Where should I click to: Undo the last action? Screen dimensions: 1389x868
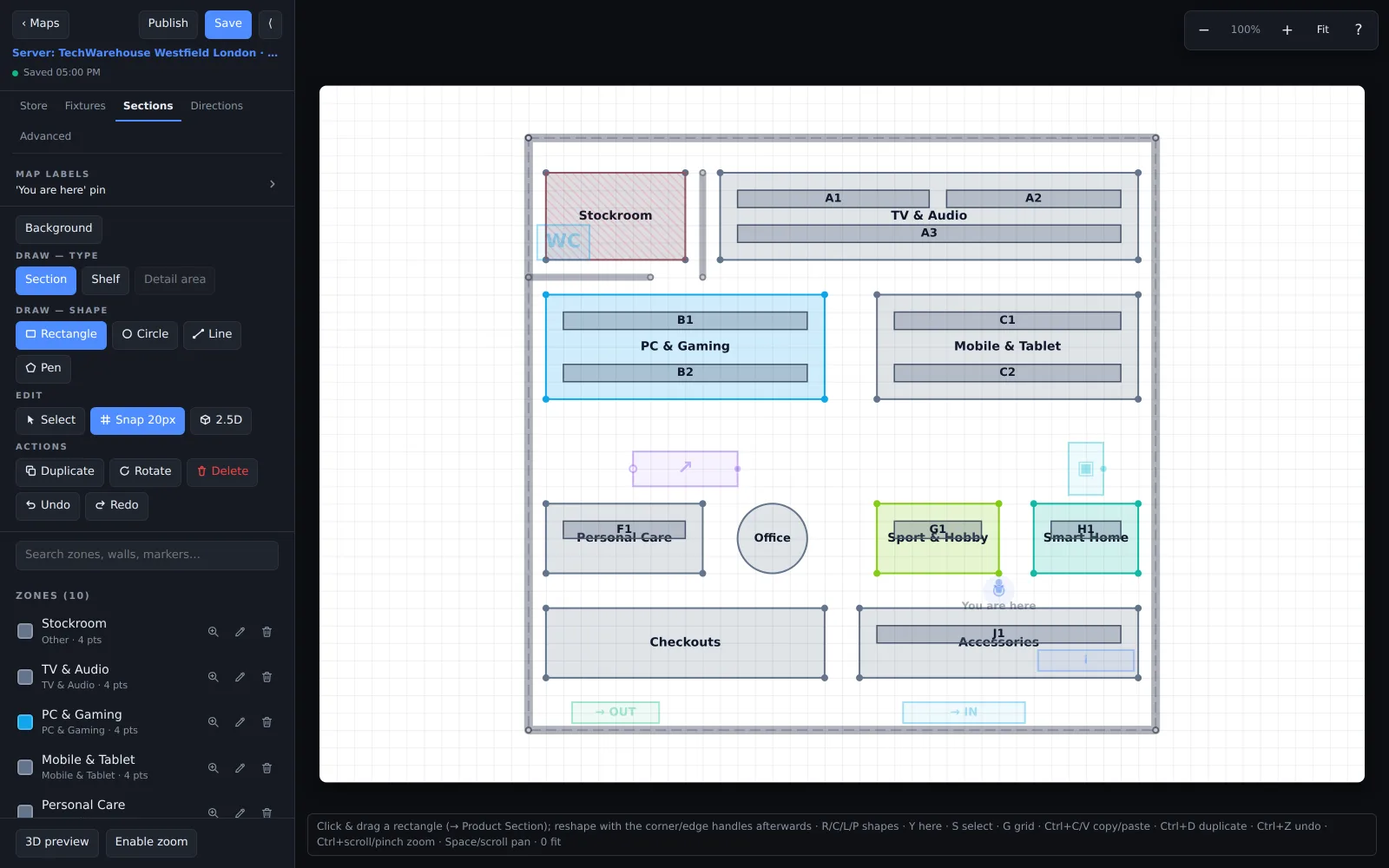point(48,506)
